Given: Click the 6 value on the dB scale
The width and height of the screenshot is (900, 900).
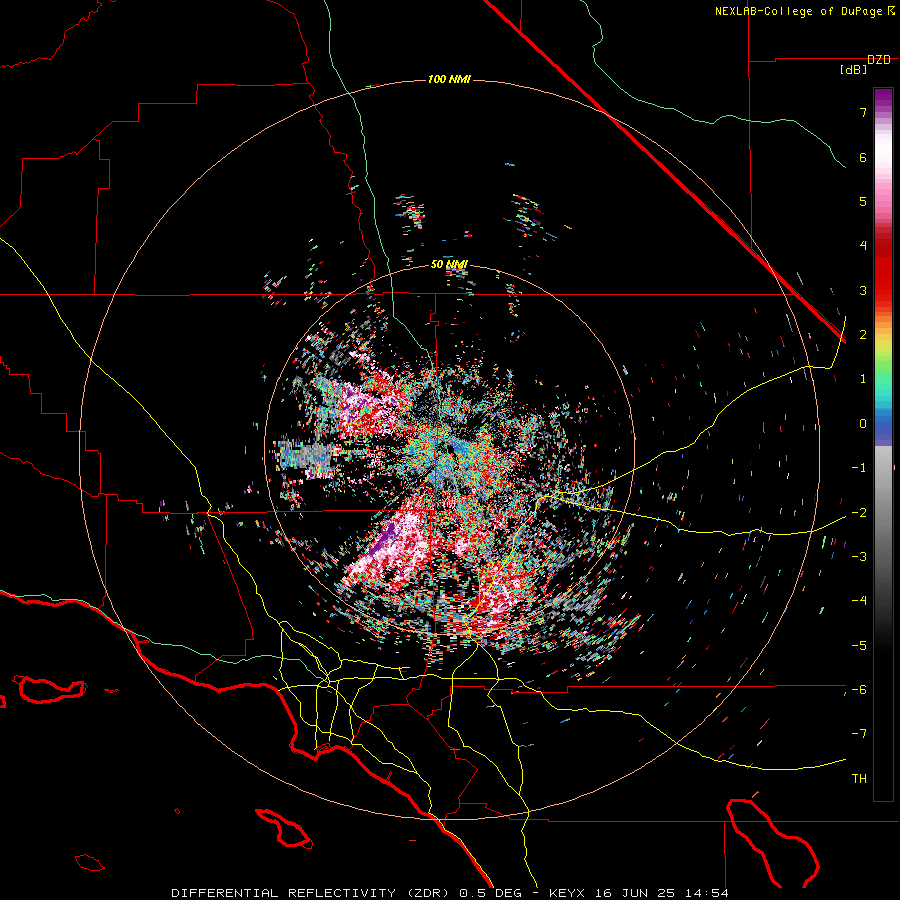Looking at the screenshot, I should pos(863,157).
